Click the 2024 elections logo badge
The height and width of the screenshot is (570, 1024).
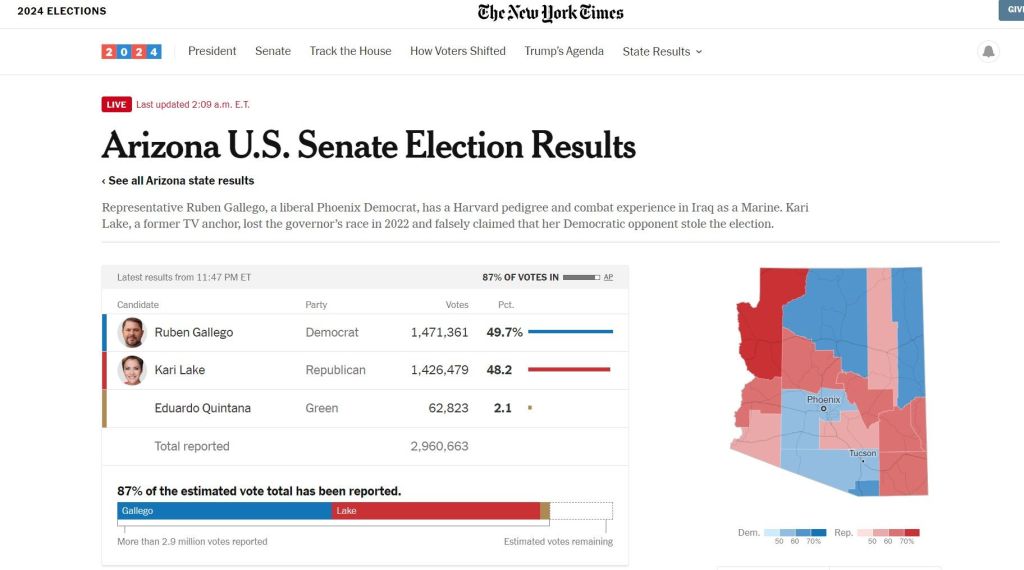click(x=131, y=51)
